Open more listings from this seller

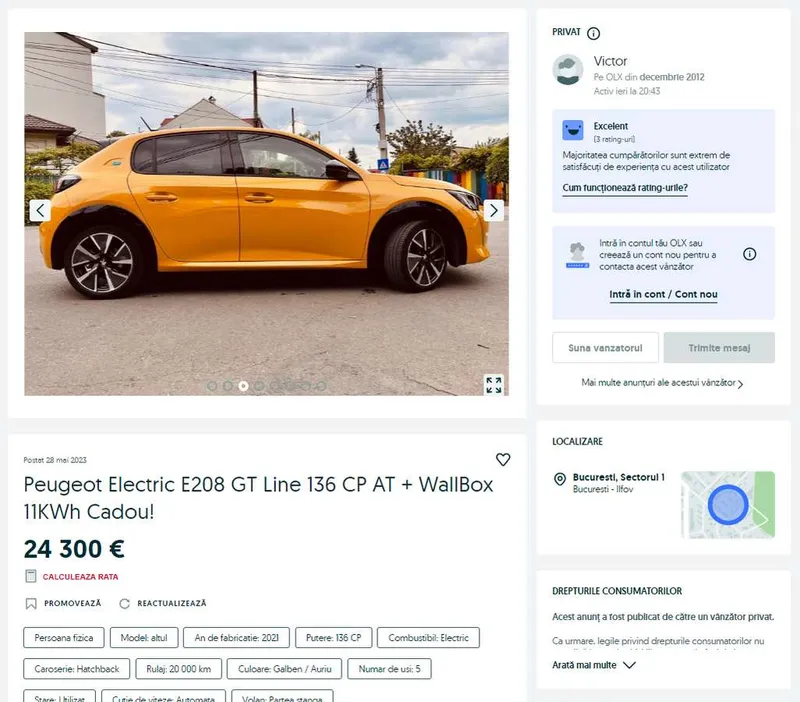662,383
